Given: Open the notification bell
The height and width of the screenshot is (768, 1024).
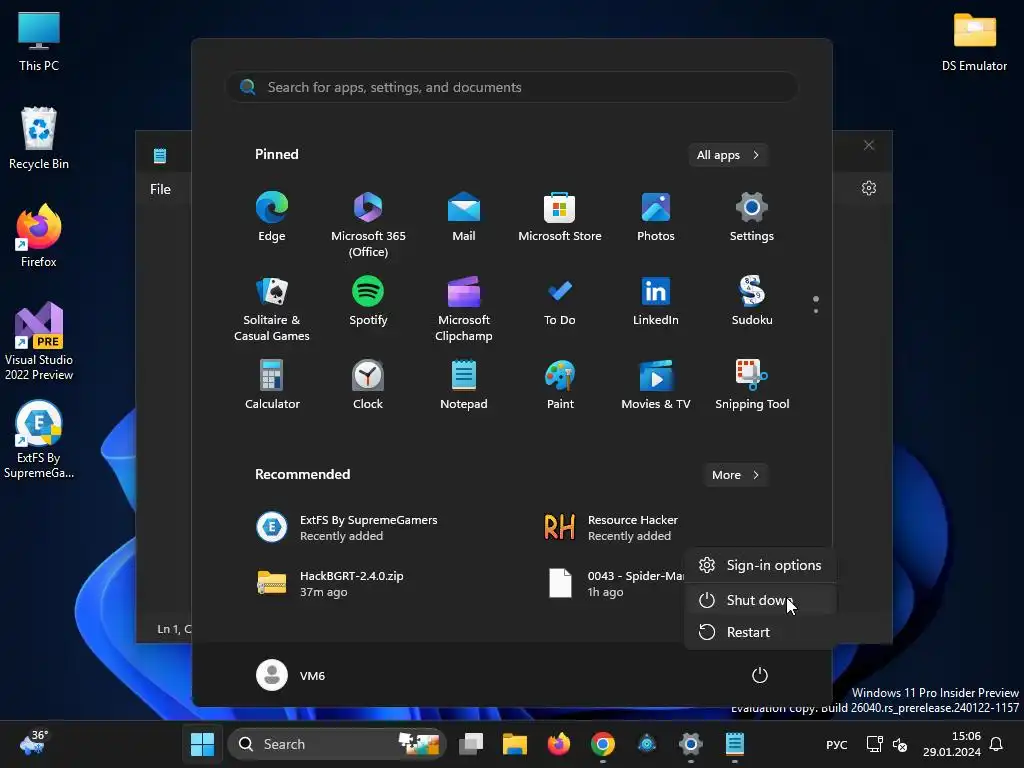Looking at the screenshot, I should pyautogui.click(x=997, y=744).
